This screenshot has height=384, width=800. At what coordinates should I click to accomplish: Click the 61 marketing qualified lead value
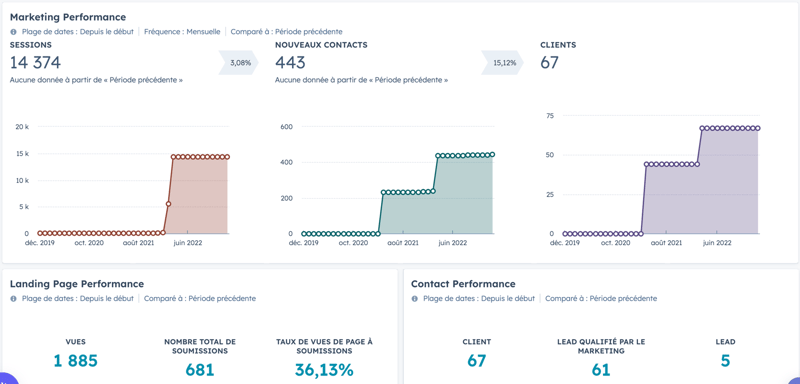tap(601, 370)
